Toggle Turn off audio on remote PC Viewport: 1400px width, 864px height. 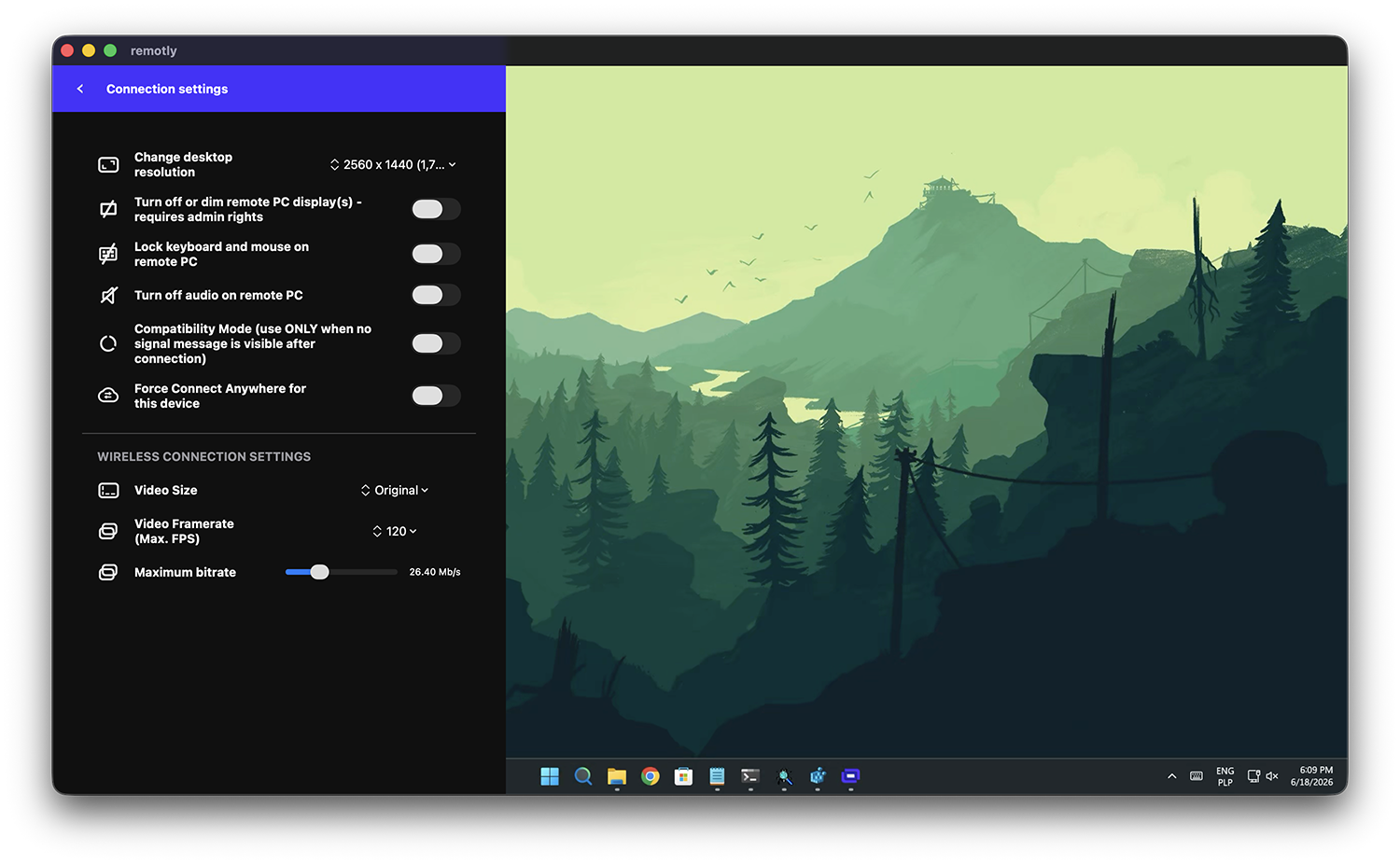436,295
